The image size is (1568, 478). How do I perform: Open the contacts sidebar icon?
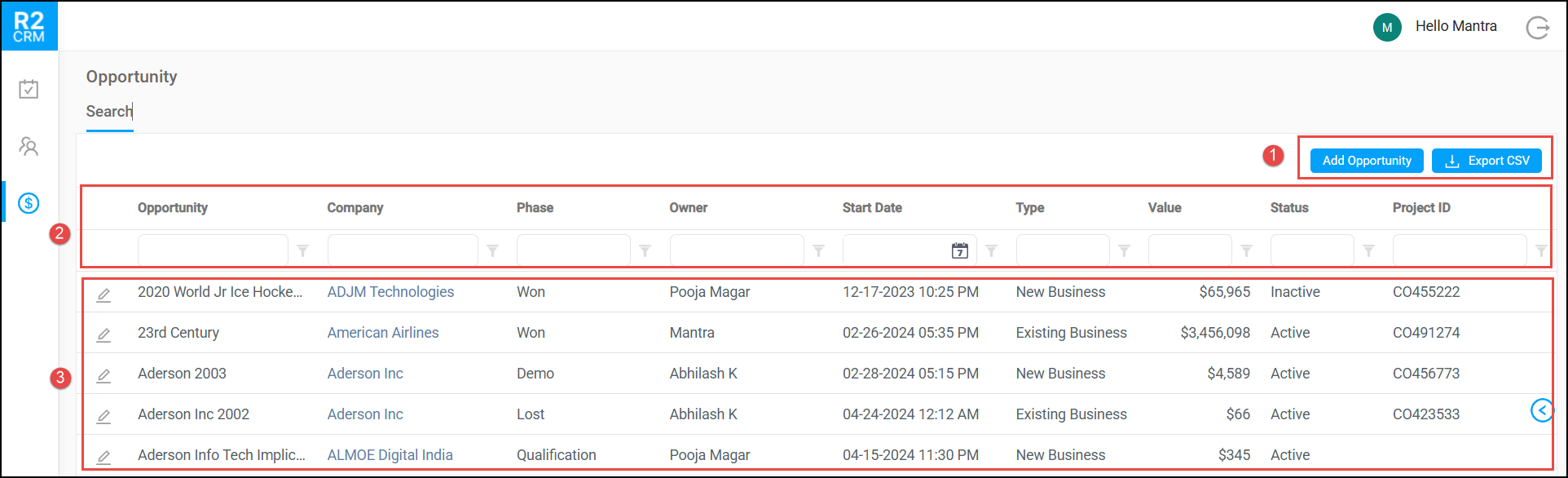[29, 147]
